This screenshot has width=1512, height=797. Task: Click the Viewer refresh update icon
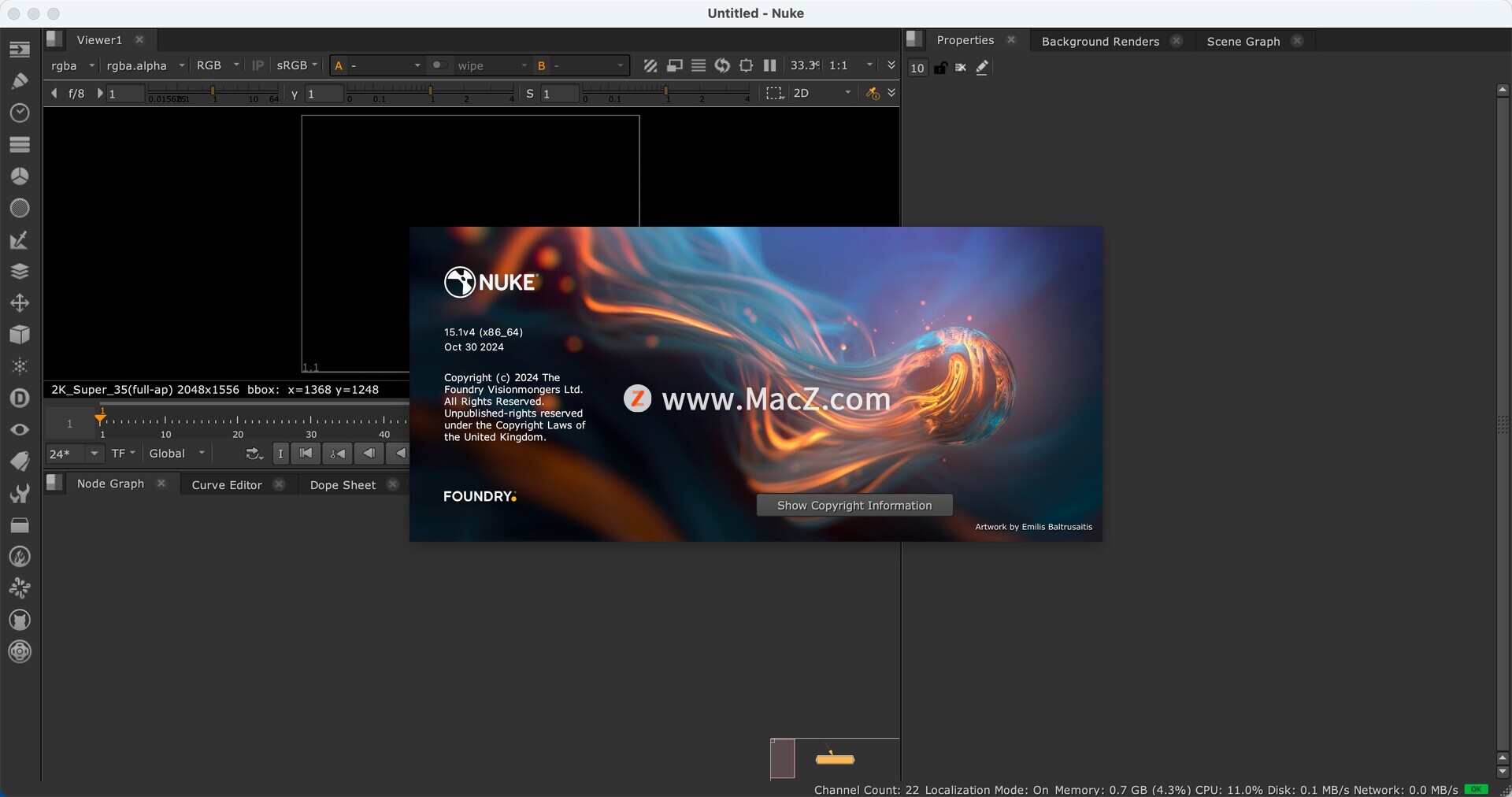pyautogui.click(x=722, y=66)
